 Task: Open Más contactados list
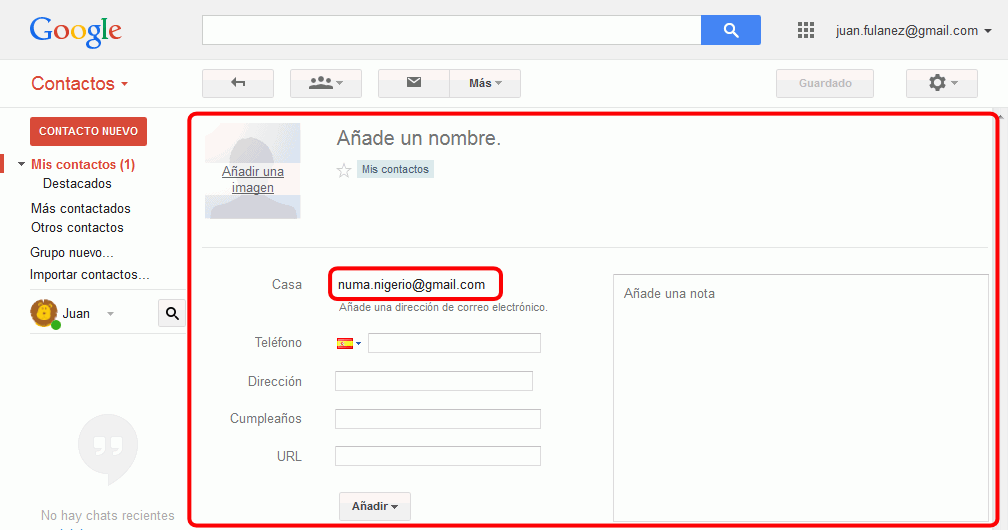coord(80,208)
